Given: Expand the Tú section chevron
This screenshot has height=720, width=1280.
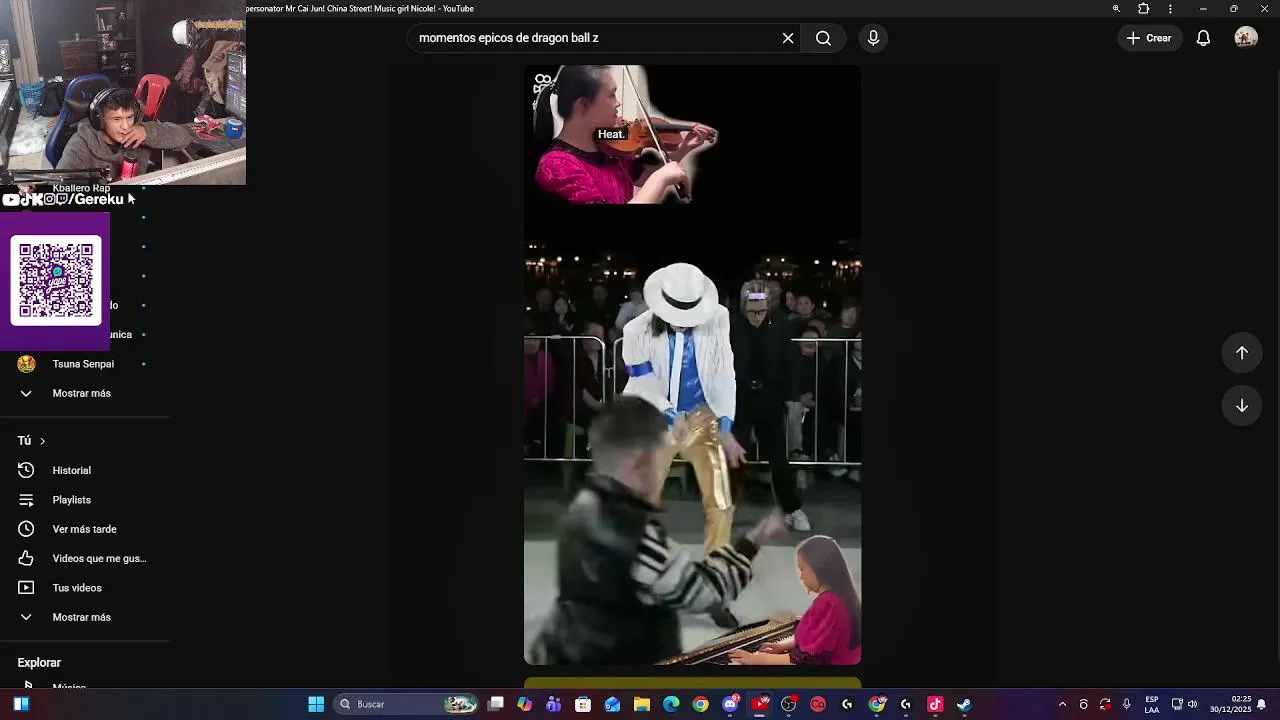Looking at the screenshot, I should click(x=42, y=441).
